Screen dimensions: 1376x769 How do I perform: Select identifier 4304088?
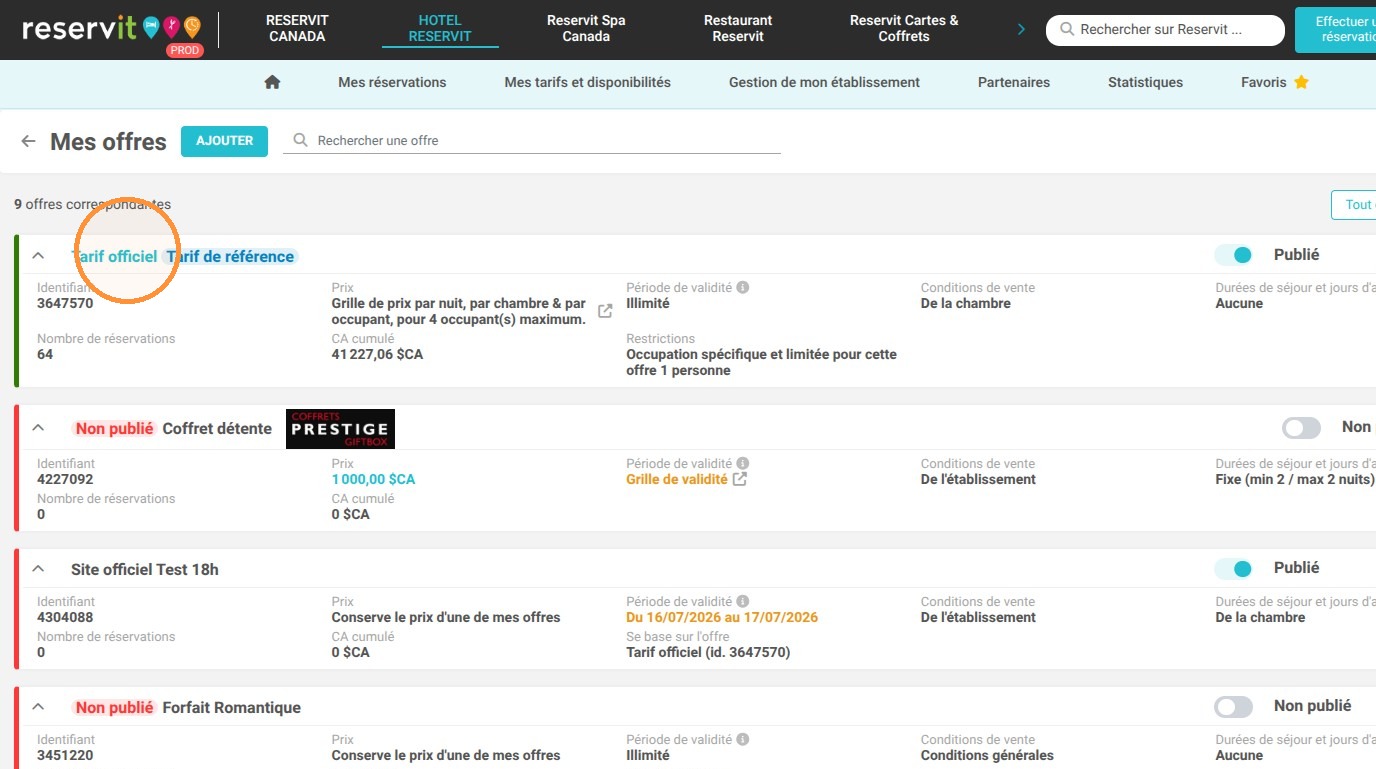tap(65, 617)
